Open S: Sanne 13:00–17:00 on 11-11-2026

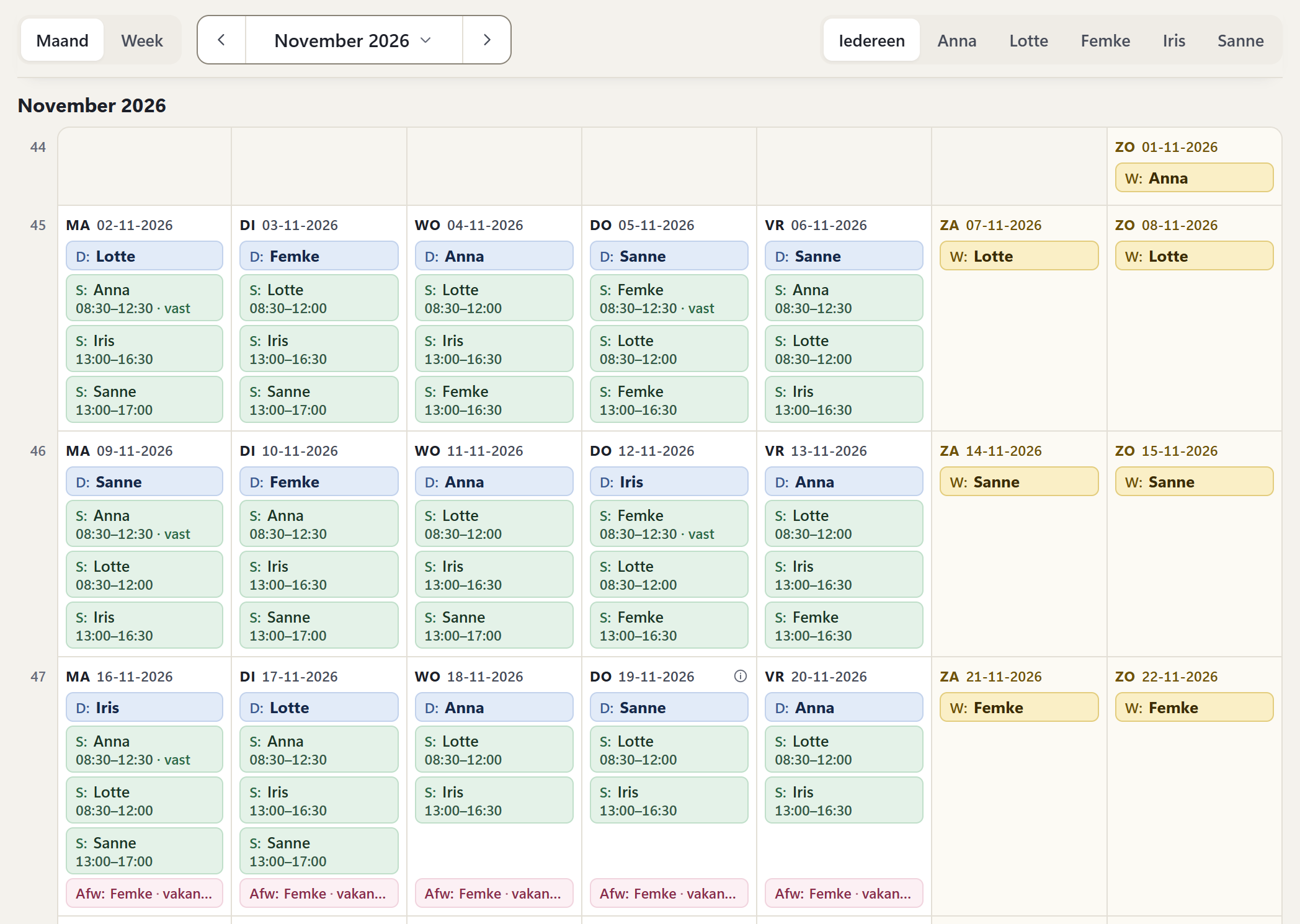coord(494,626)
